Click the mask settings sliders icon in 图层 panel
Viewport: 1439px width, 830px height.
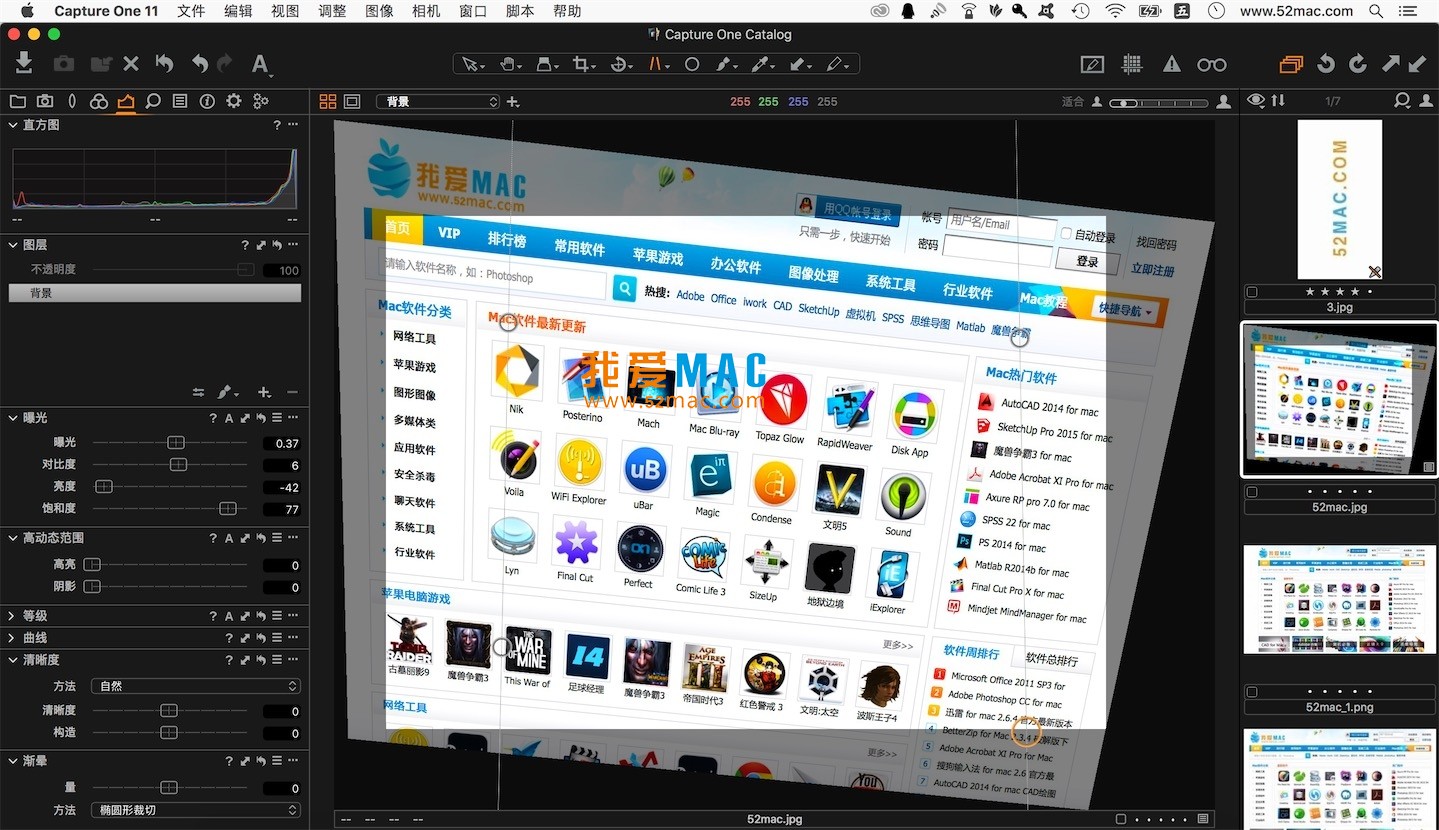click(x=198, y=392)
